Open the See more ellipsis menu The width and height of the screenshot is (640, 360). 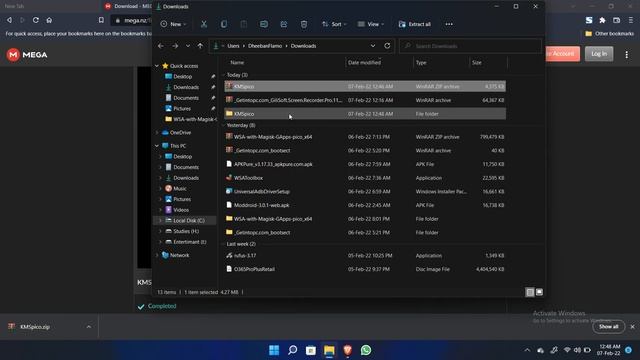[x=449, y=24]
